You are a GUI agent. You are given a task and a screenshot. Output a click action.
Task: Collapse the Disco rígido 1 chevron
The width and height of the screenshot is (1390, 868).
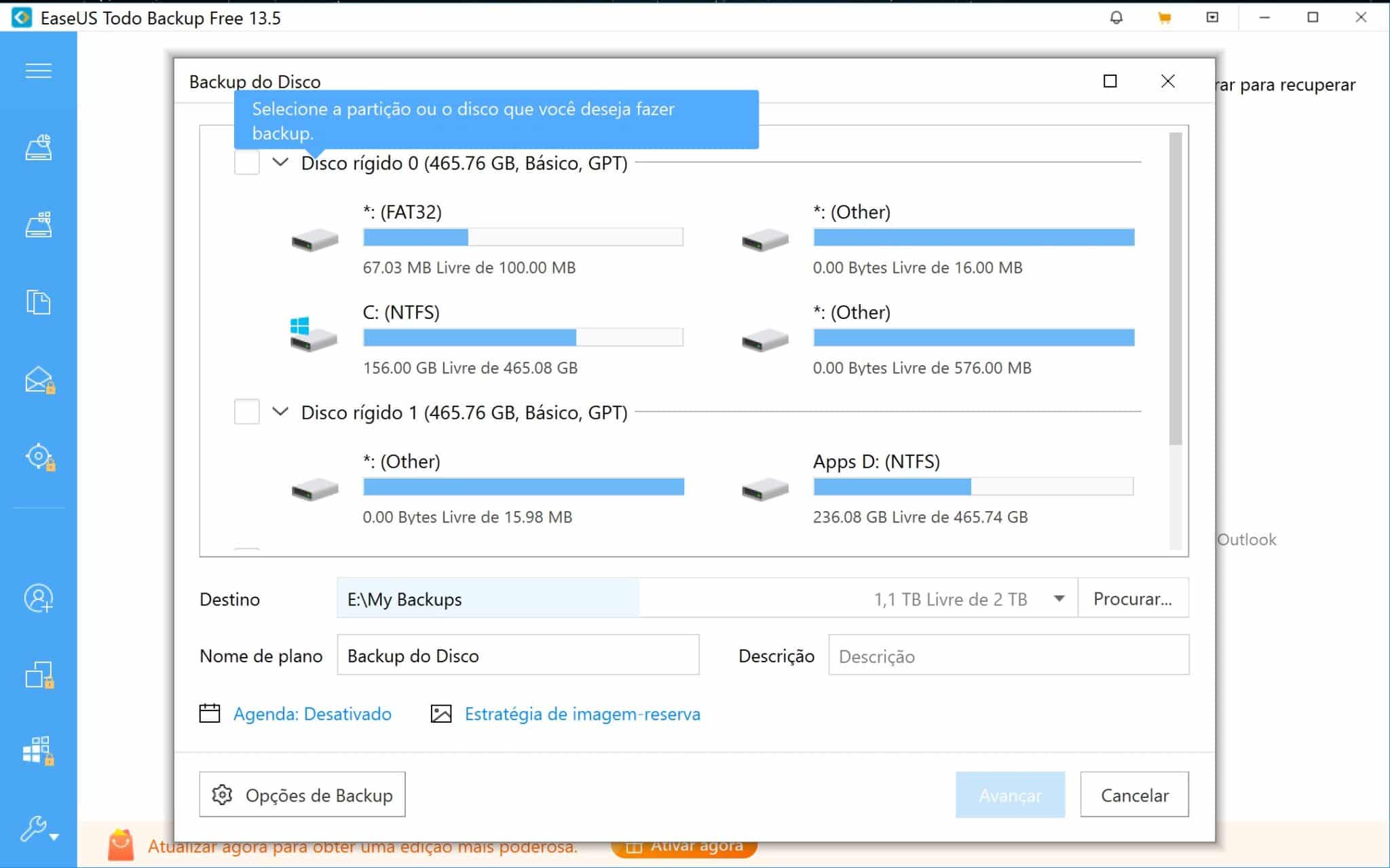pos(280,411)
